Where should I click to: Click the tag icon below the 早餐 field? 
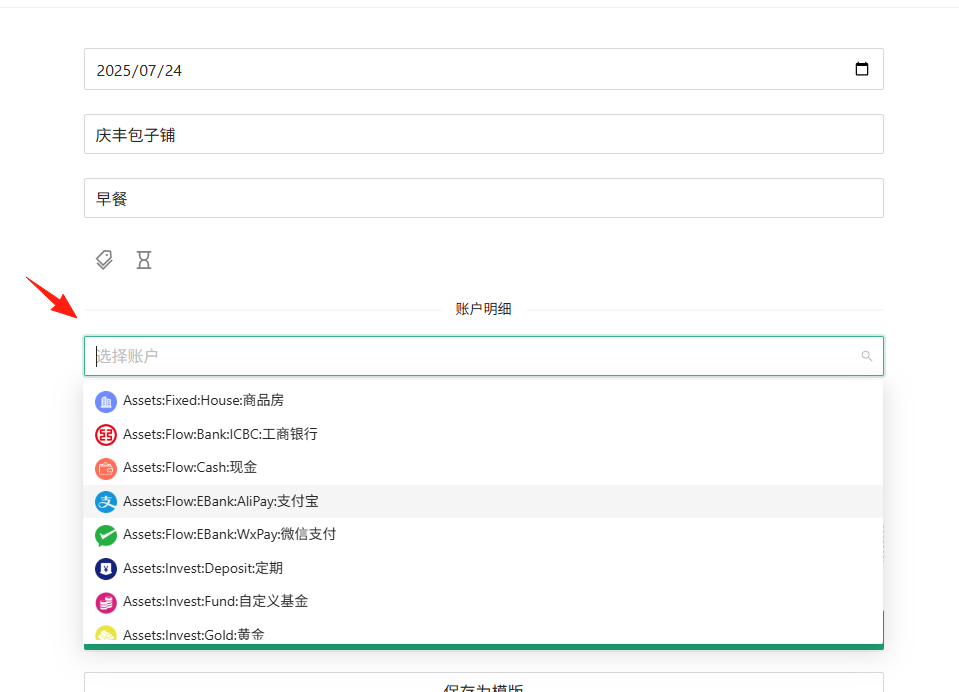pyautogui.click(x=105, y=259)
